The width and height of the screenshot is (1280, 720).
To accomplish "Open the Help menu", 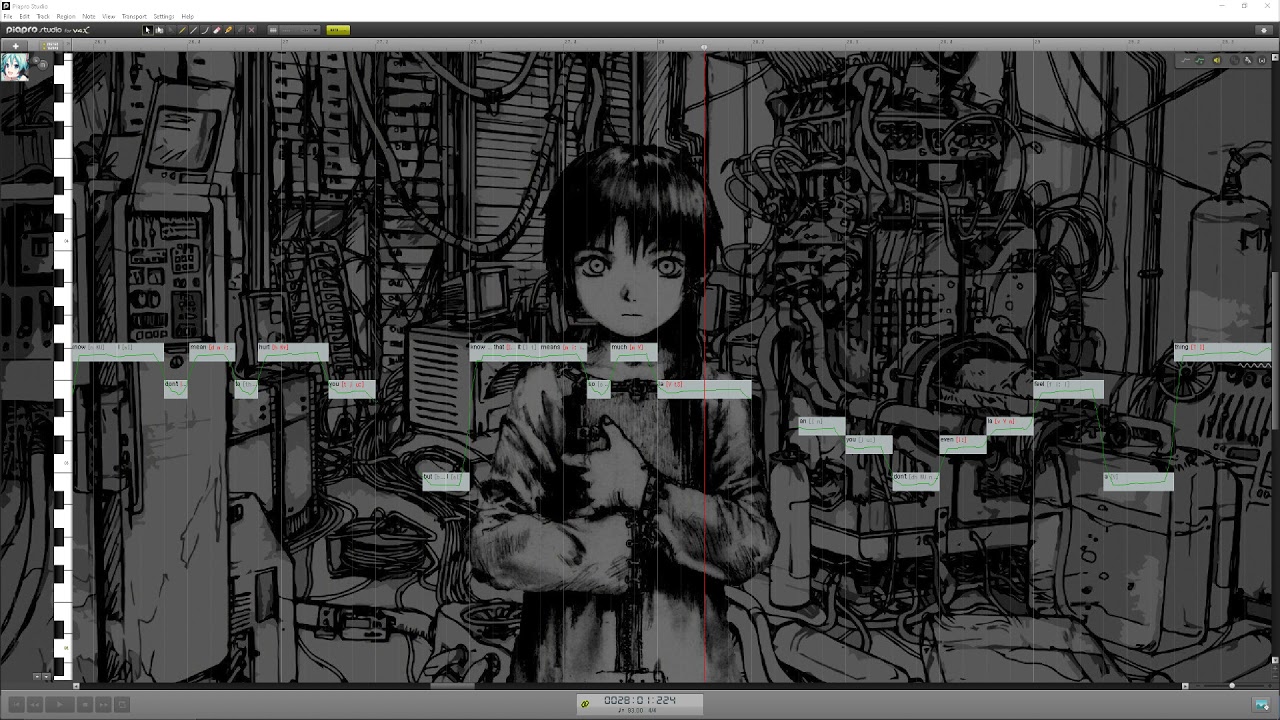I will [x=187, y=16].
